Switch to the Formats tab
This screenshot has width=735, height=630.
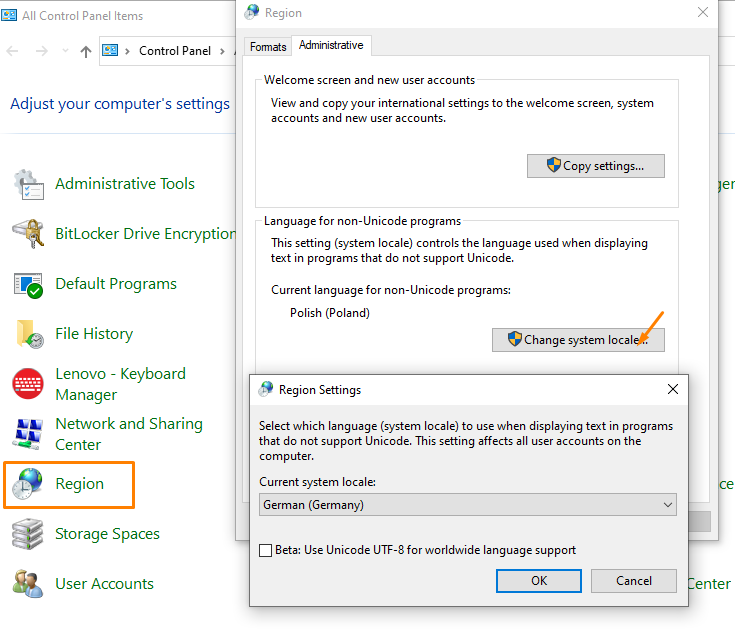pos(268,47)
